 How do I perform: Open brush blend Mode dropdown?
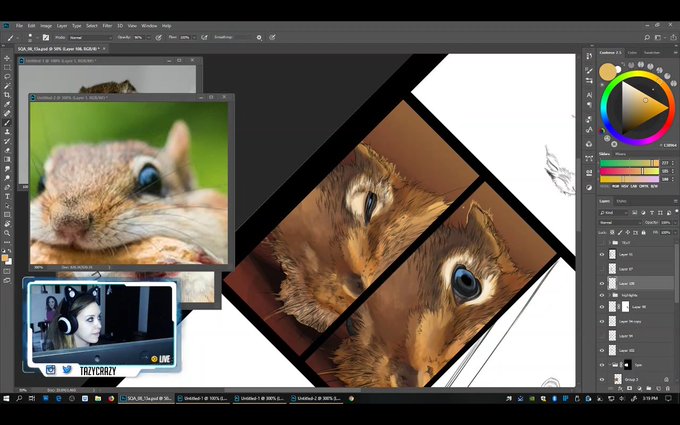(x=91, y=38)
